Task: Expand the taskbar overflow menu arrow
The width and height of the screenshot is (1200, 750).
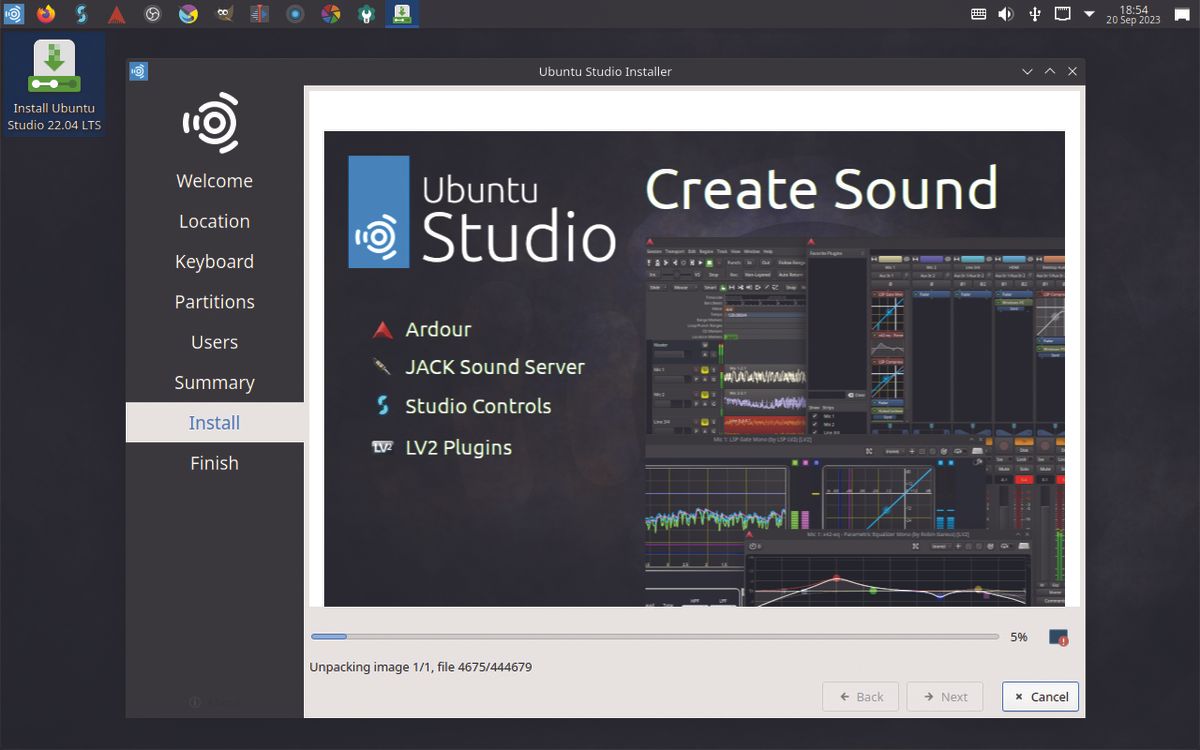Action: tap(1089, 13)
